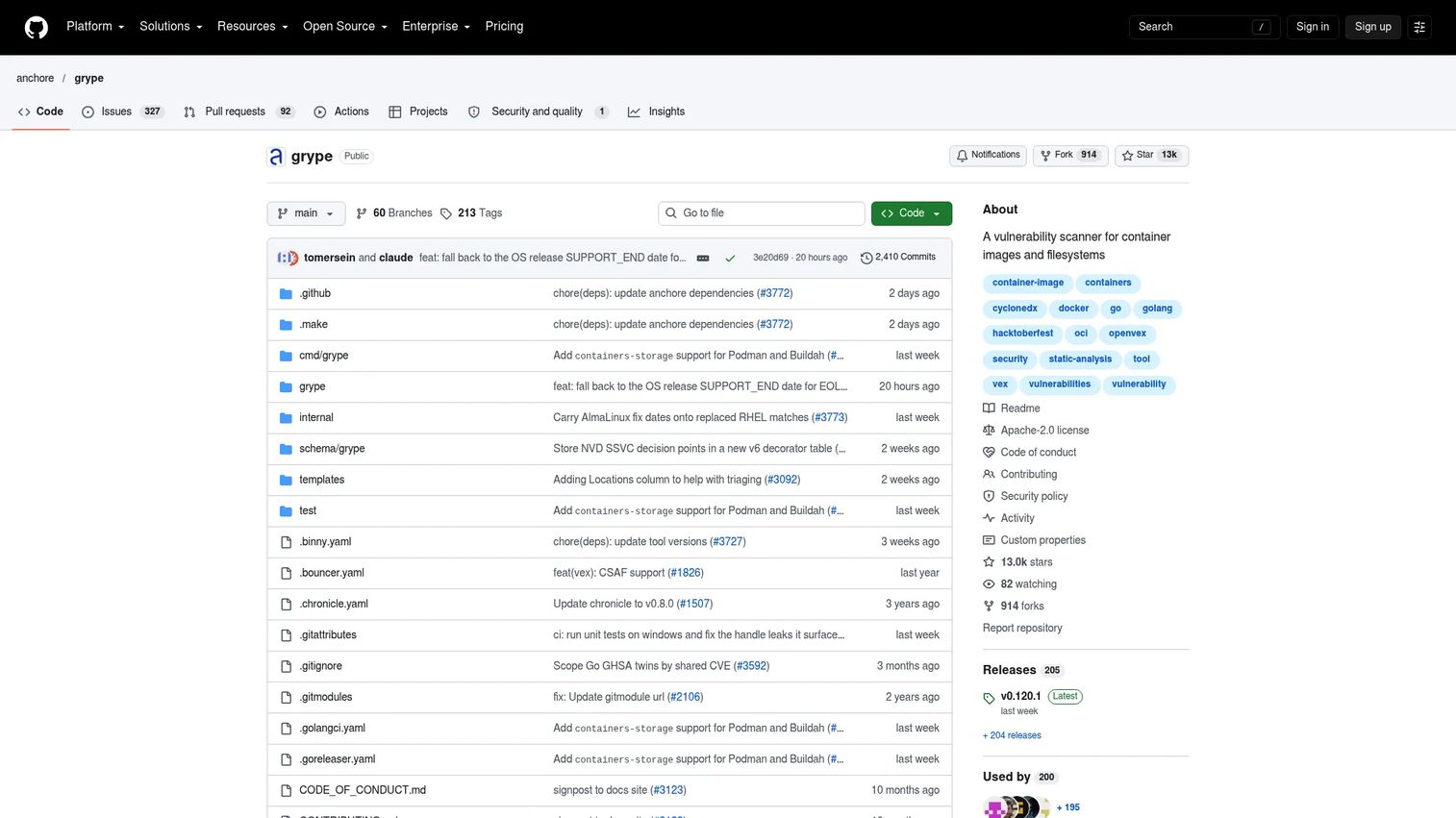Open the Activity pulse icon link
This screenshot has height=818, width=1456.
click(x=989, y=518)
